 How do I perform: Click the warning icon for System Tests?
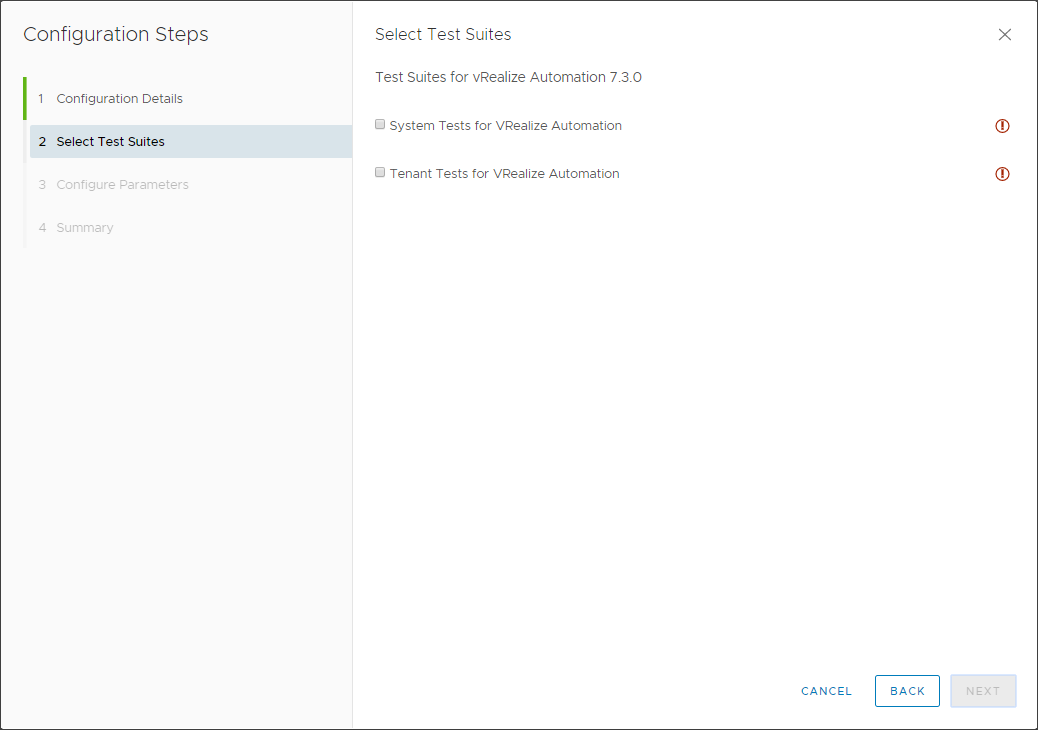click(1002, 126)
